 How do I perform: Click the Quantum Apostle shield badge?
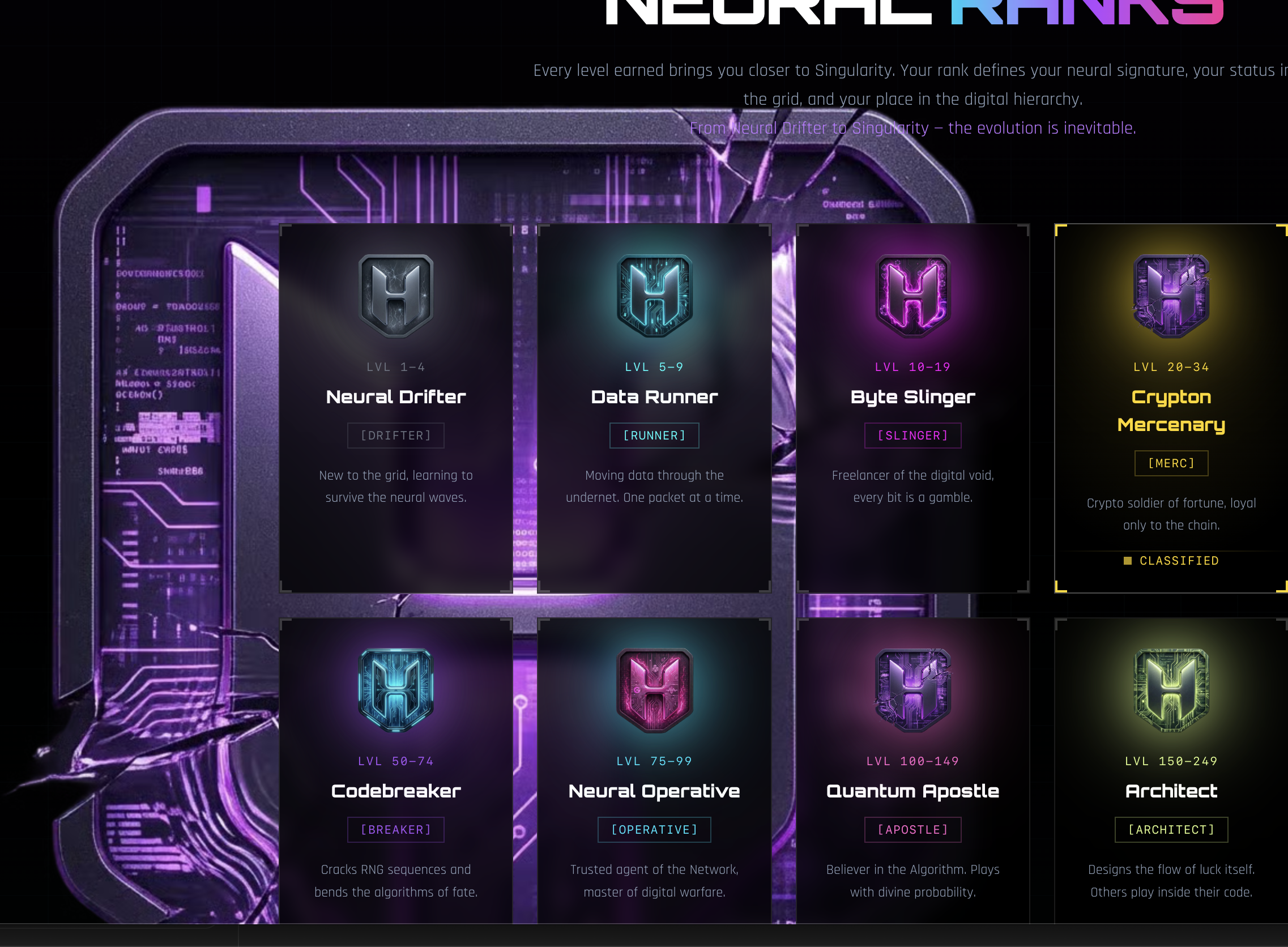(912, 690)
